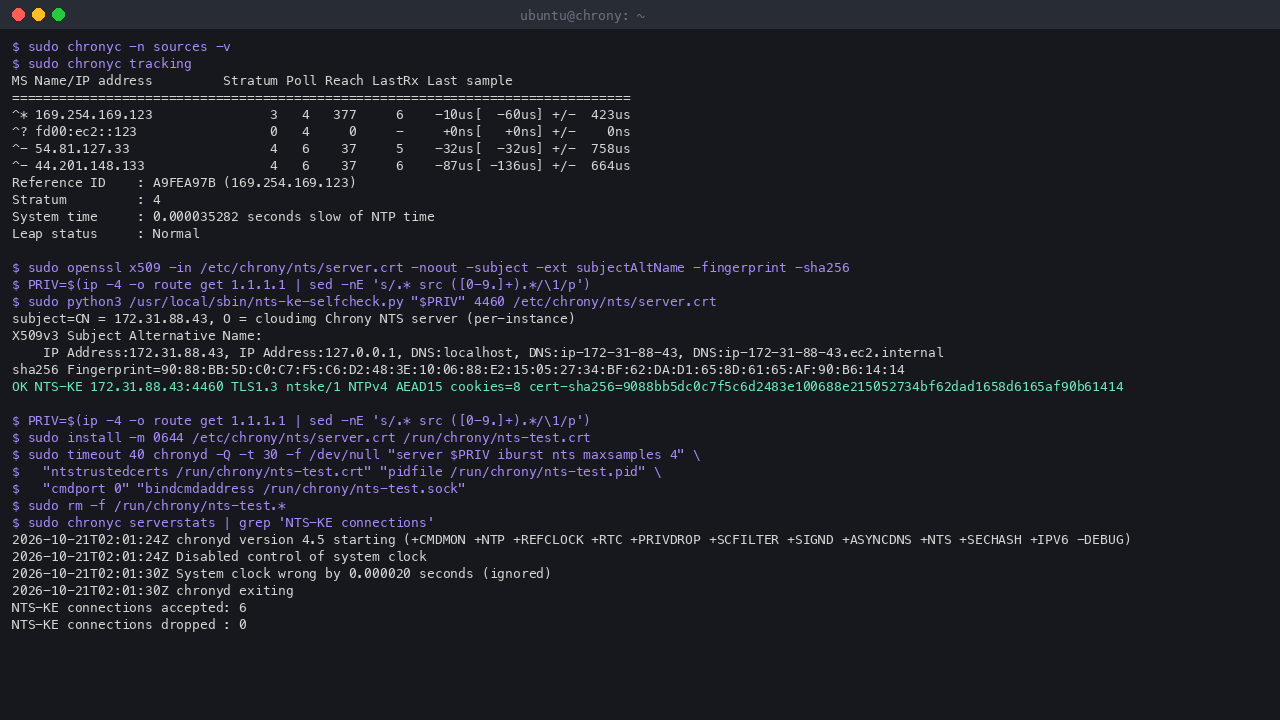Click the red close window button
1280x720 pixels.
[18, 15]
